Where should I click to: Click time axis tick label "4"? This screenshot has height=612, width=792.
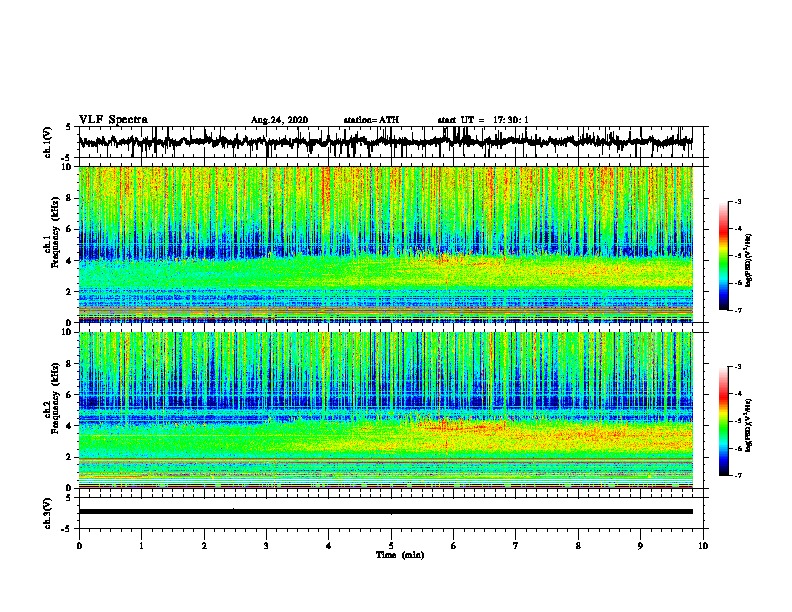(x=329, y=546)
